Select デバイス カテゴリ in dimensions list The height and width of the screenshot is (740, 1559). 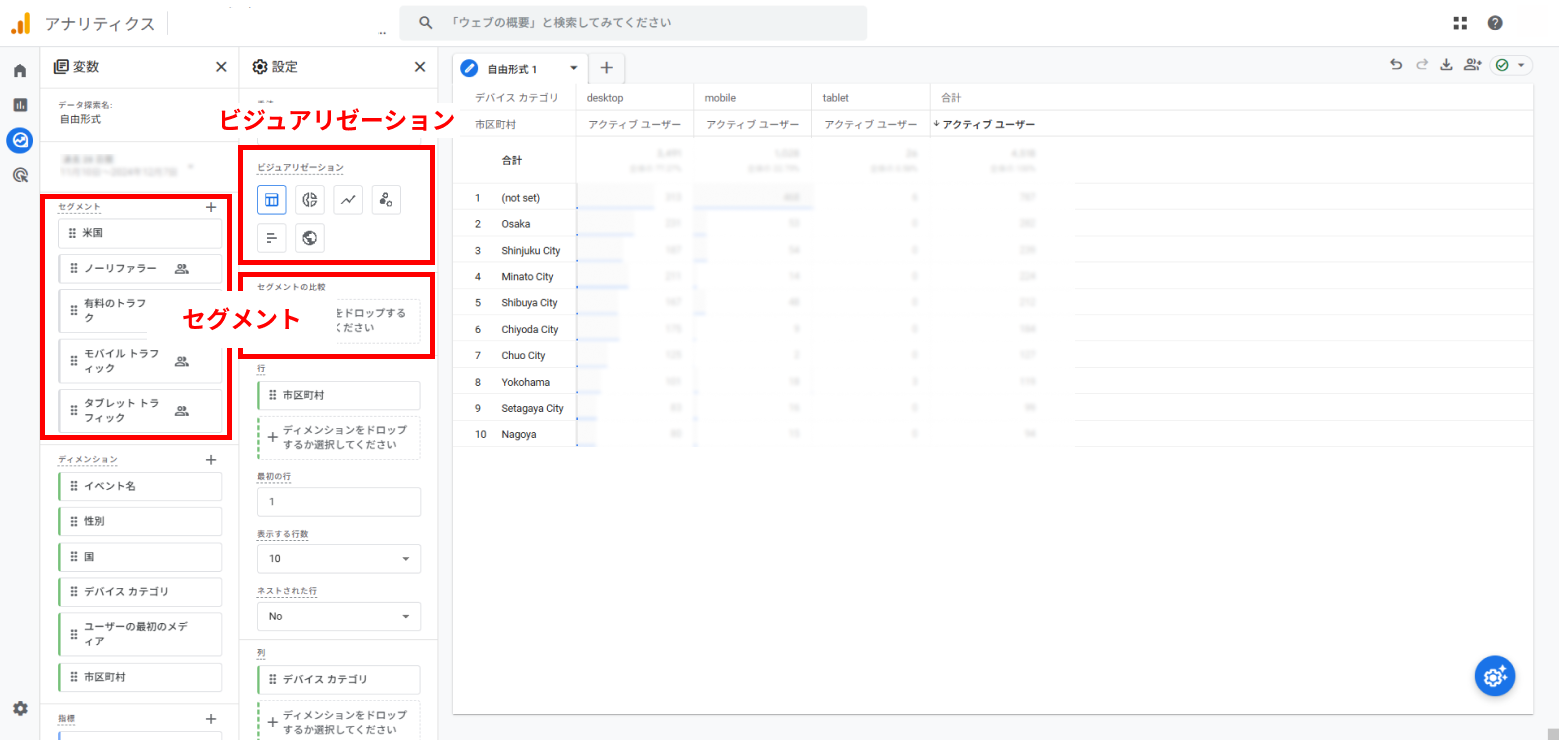click(140, 591)
